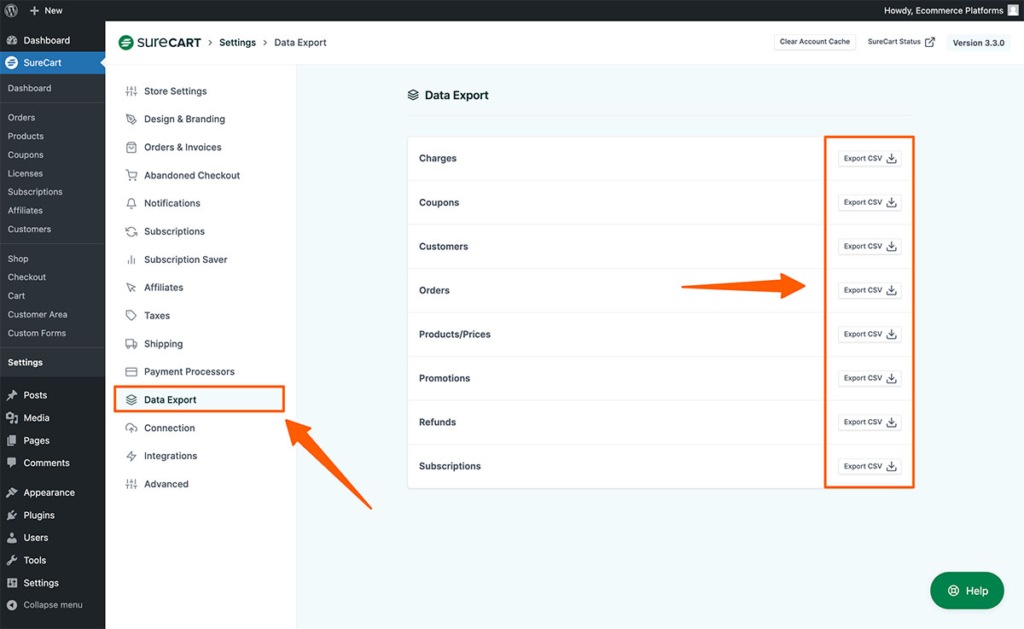1024x629 pixels.
Task: Click the SureCart logo in header
Action: (159, 43)
